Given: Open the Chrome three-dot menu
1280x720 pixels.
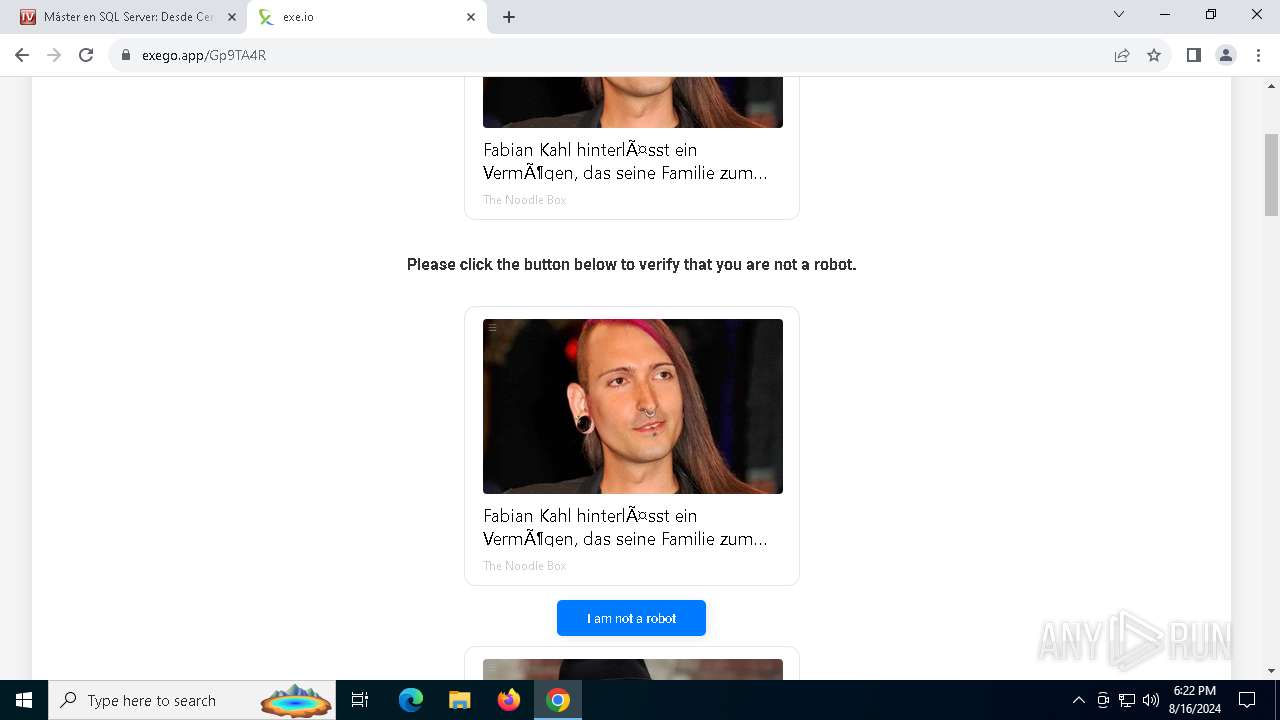Looking at the screenshot, I should [1257, 55].
